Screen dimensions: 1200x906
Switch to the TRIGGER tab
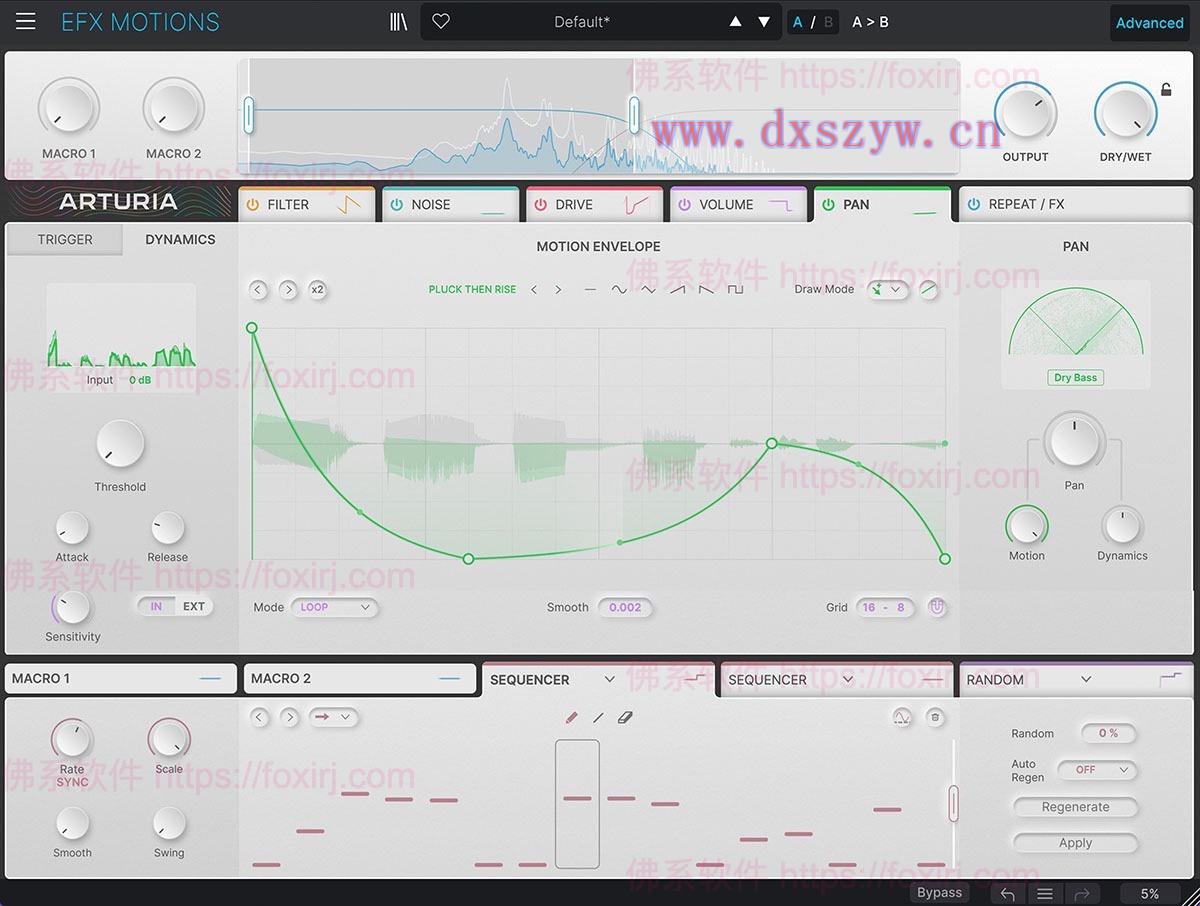[x=65, y=240]
